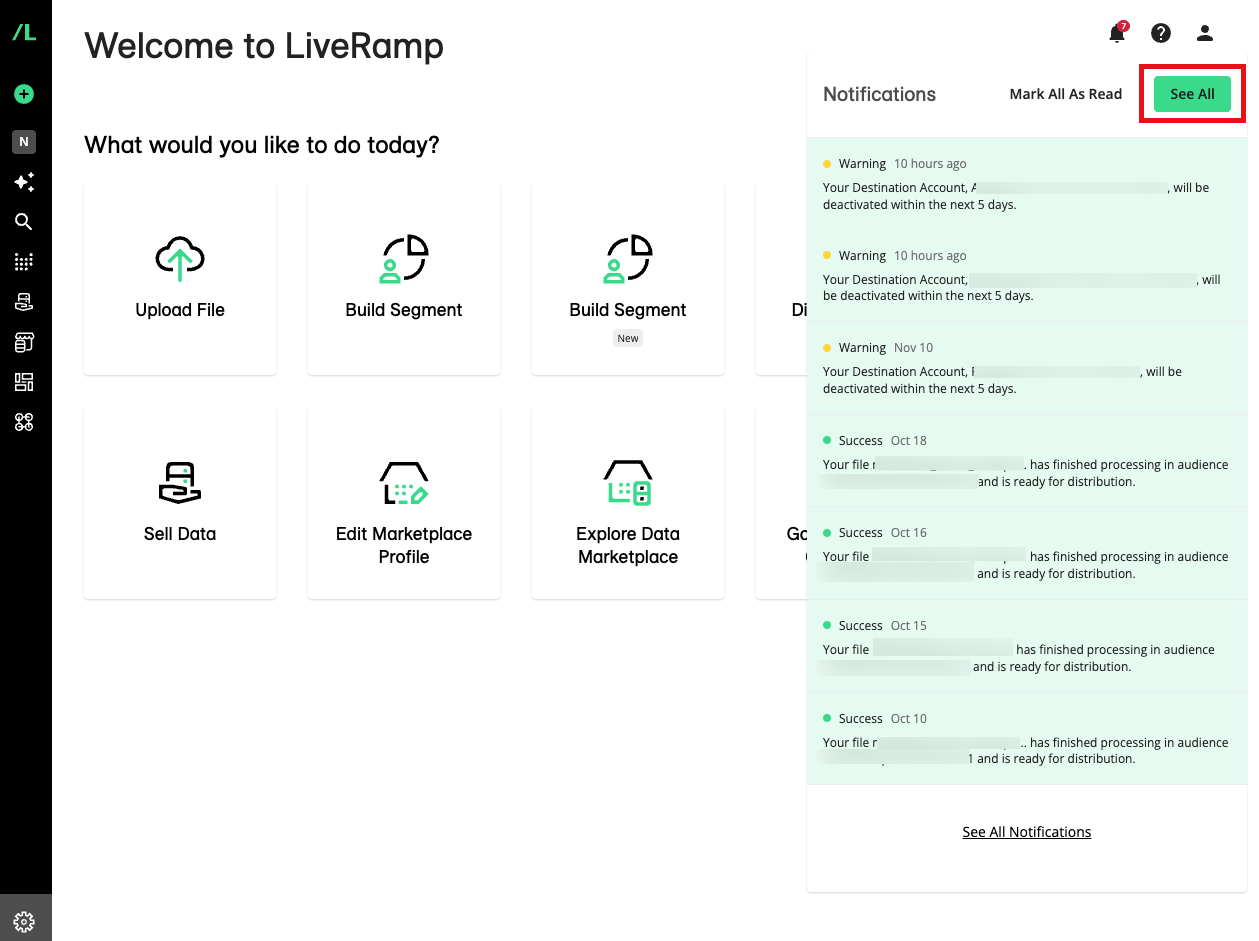
Task: Open the search icon in sidebar
Action: (24, 222)
